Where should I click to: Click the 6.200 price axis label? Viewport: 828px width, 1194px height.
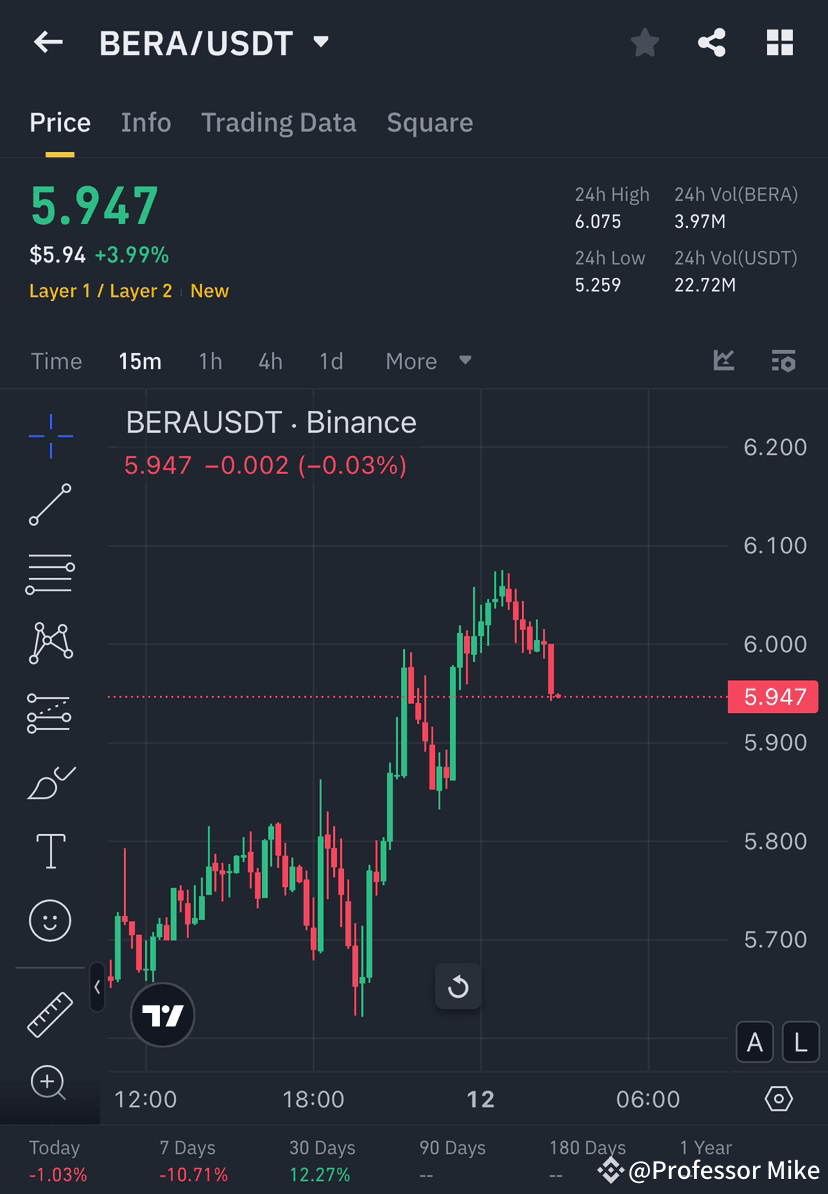pyautogui.click(x=775, y=447)
